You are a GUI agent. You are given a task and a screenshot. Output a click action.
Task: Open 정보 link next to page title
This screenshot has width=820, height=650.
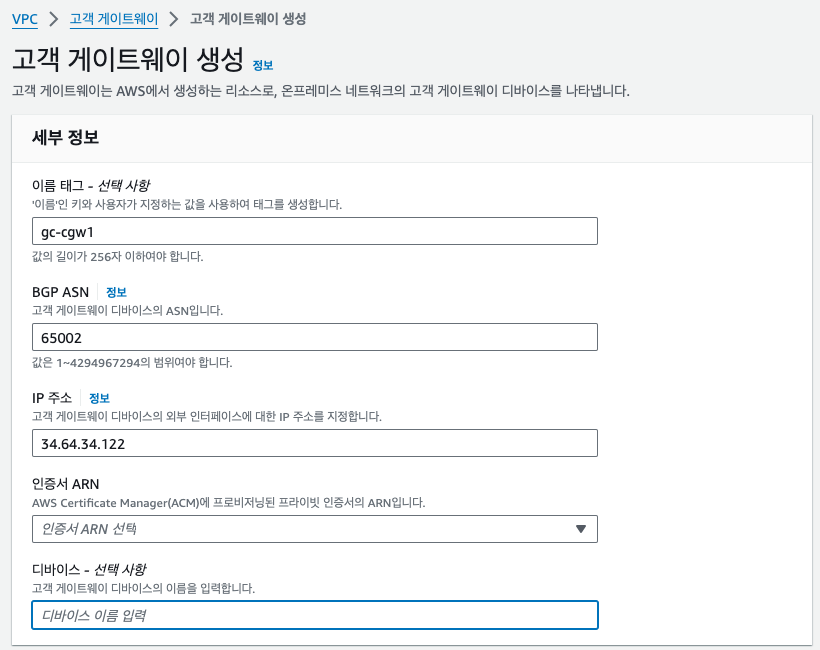263,65
